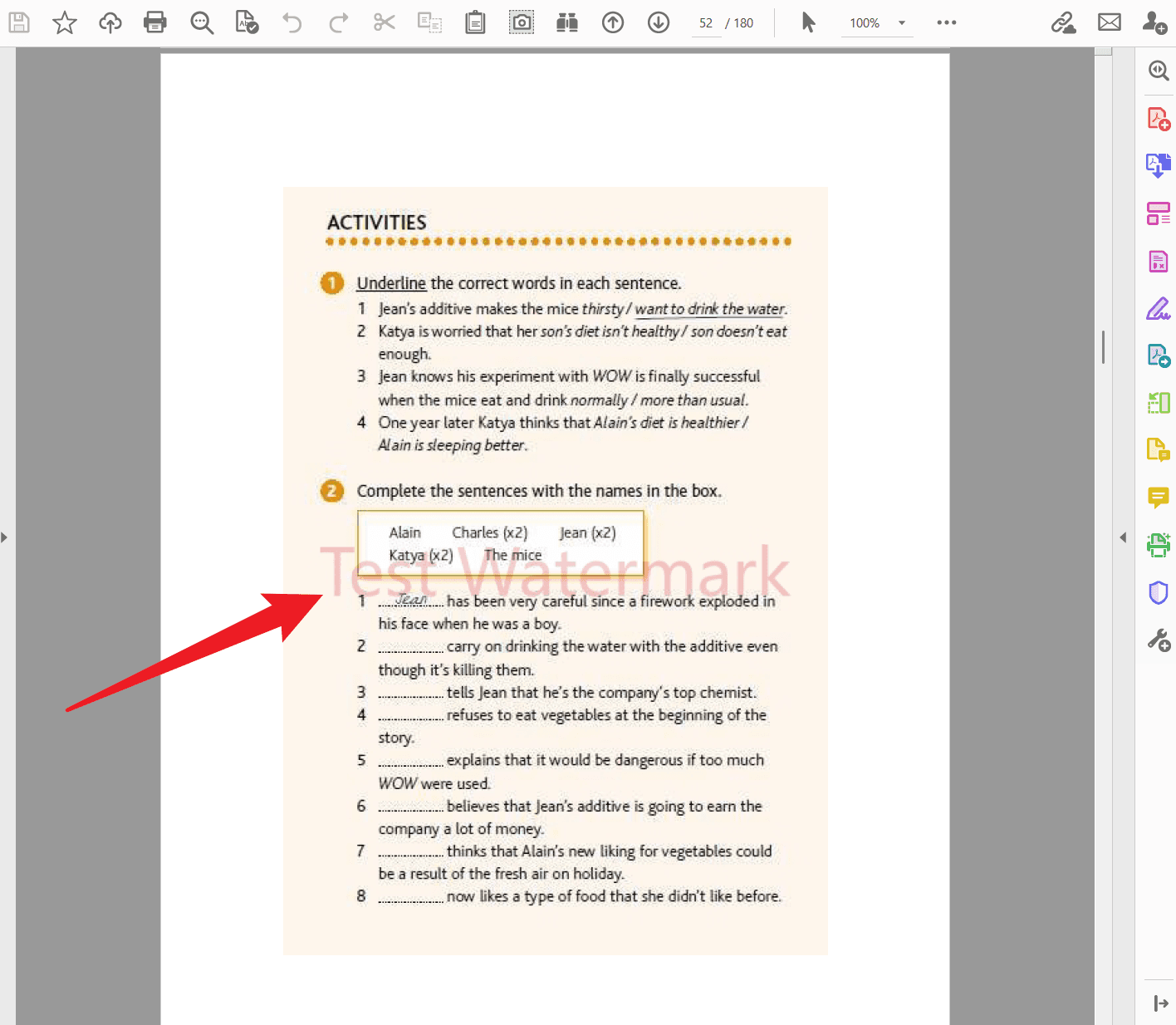Click the page number field showing 52
Screen dimensions: 1176x1025
pyautogui.click(x=706, y=23)
